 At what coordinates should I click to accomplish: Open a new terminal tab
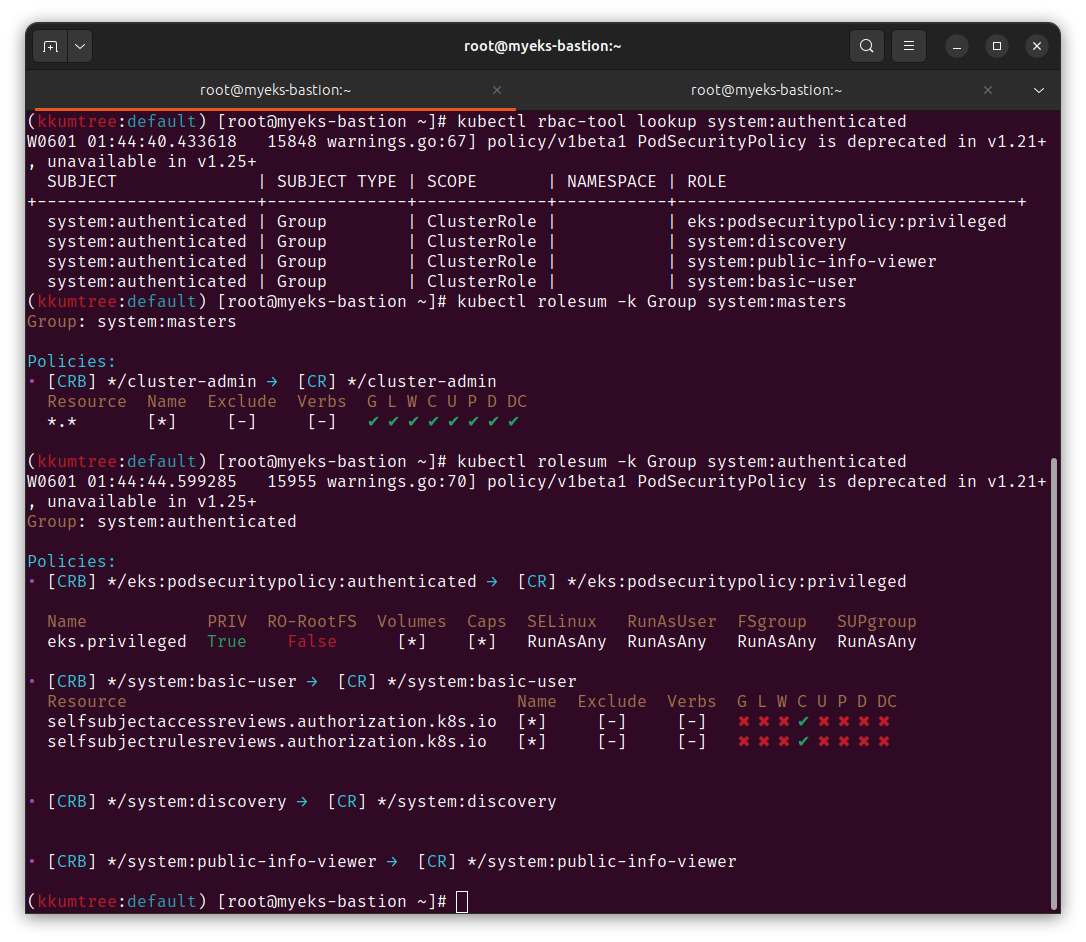(51, 46)
